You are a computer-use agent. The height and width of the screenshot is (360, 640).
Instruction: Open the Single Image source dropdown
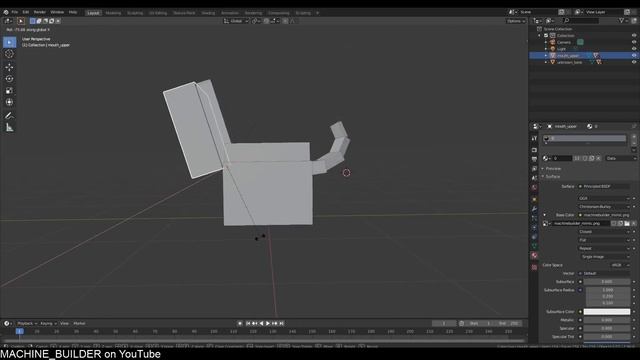[605, 257]
